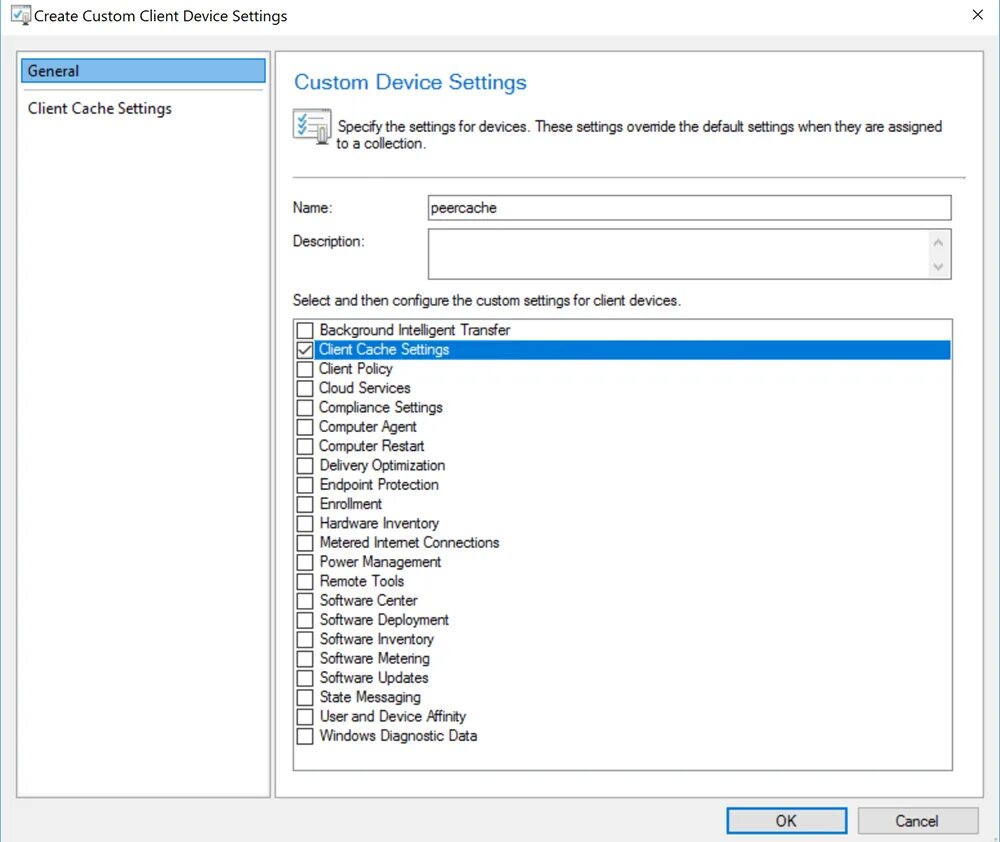
Task: Select the Remote Tools row label
Action: coord(362,581)
